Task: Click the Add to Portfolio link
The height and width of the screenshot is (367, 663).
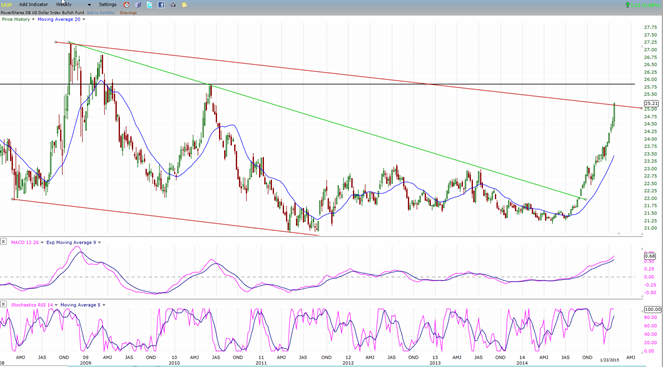Action: coord(101,13)
